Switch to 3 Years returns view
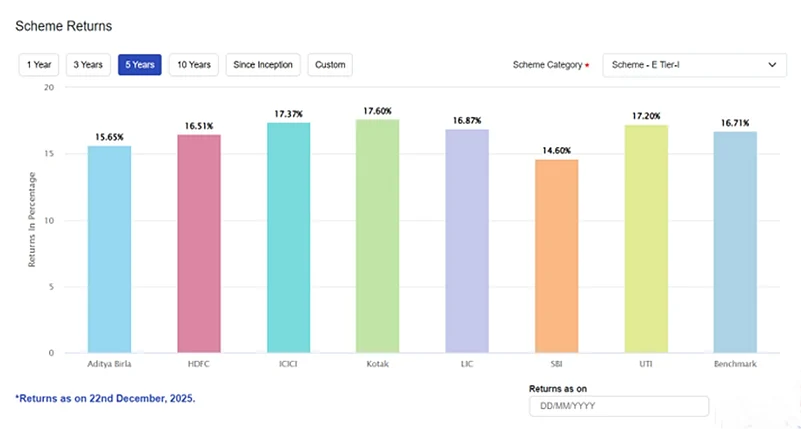801x429 pixels. pos(89,65)
